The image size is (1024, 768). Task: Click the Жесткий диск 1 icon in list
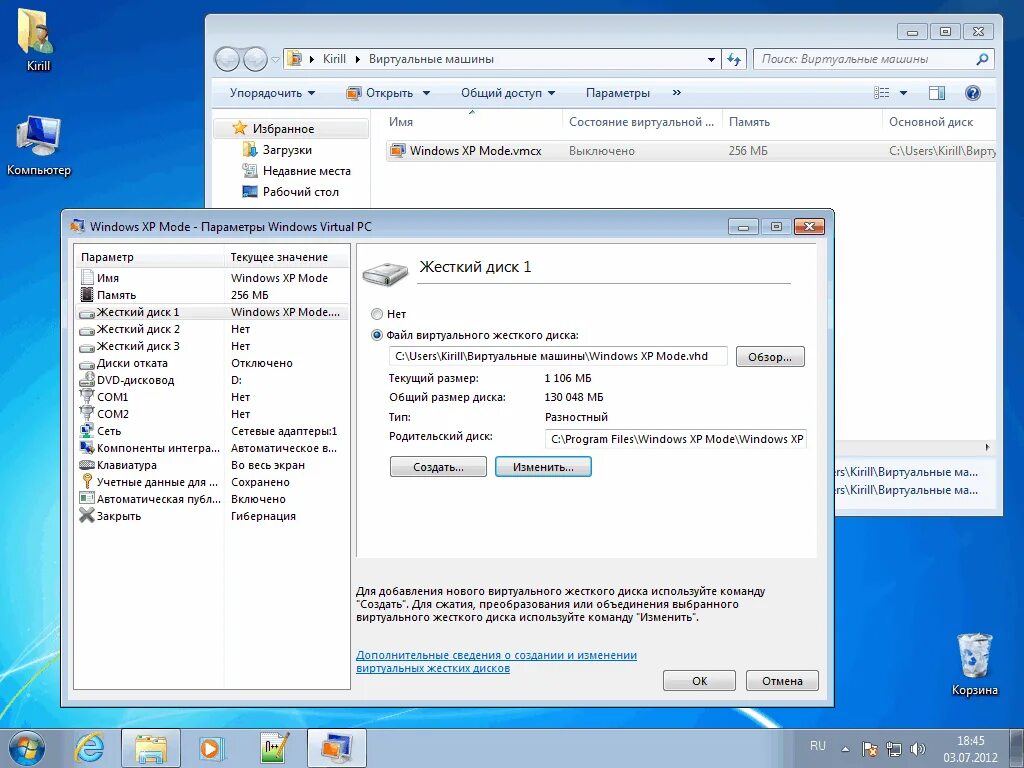[87, 313]
